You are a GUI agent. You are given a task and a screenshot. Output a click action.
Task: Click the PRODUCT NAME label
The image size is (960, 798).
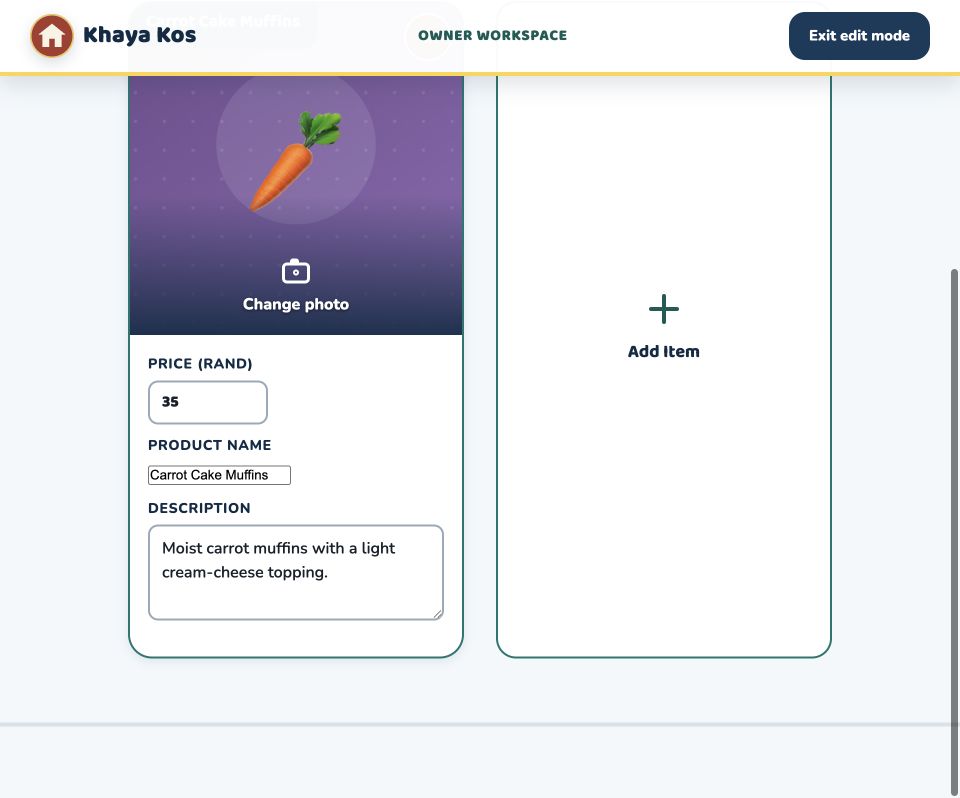[209, 445]
